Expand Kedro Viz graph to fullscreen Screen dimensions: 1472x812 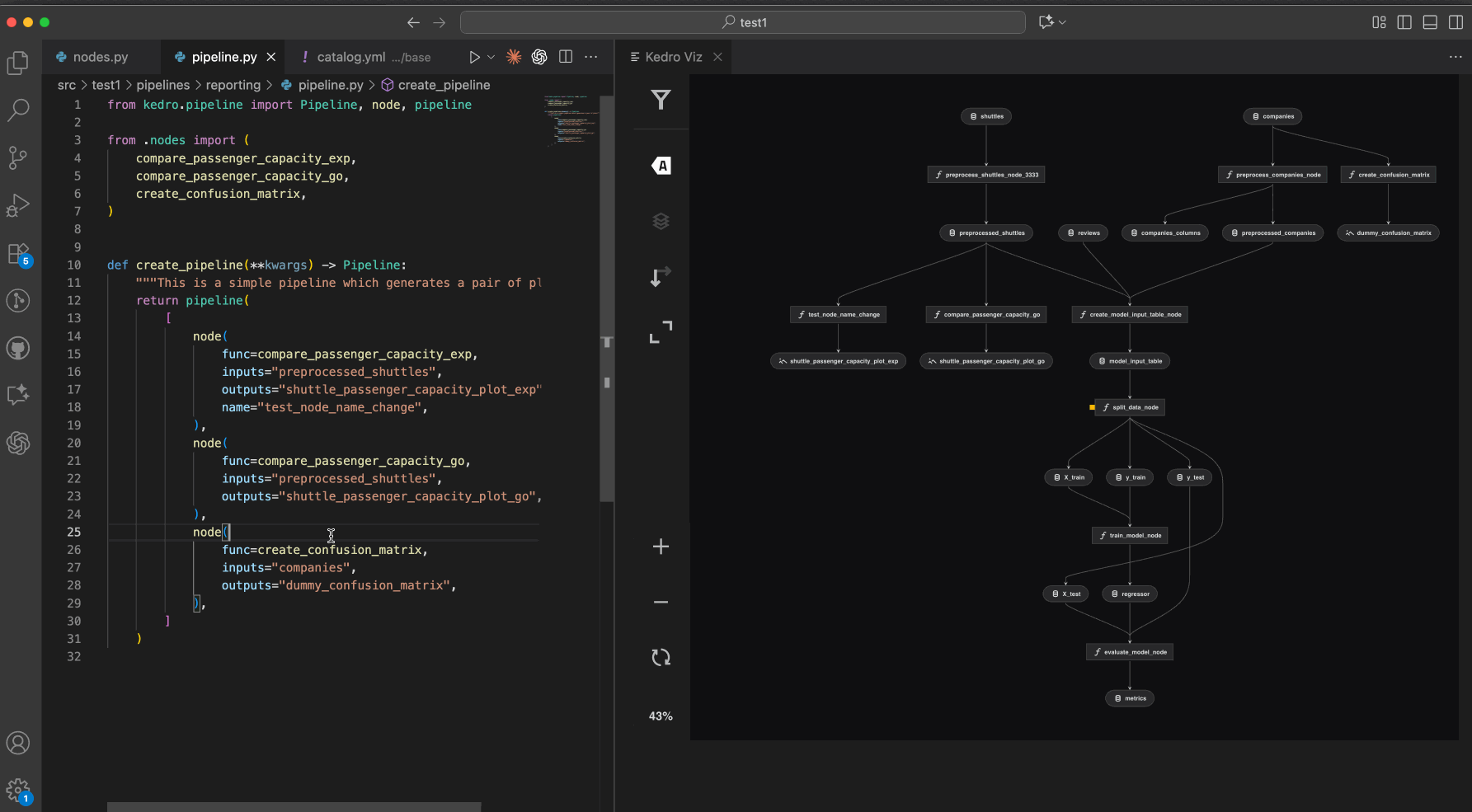tap(660, 331)
